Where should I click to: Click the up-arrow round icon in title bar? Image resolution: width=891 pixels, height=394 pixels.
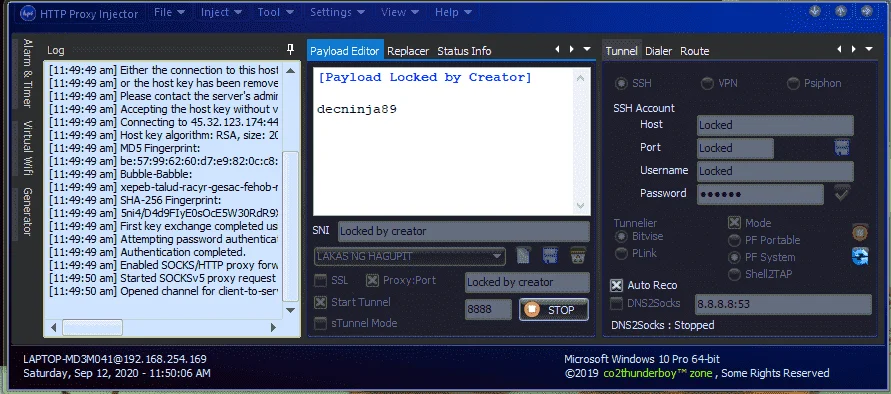[842, 11]
